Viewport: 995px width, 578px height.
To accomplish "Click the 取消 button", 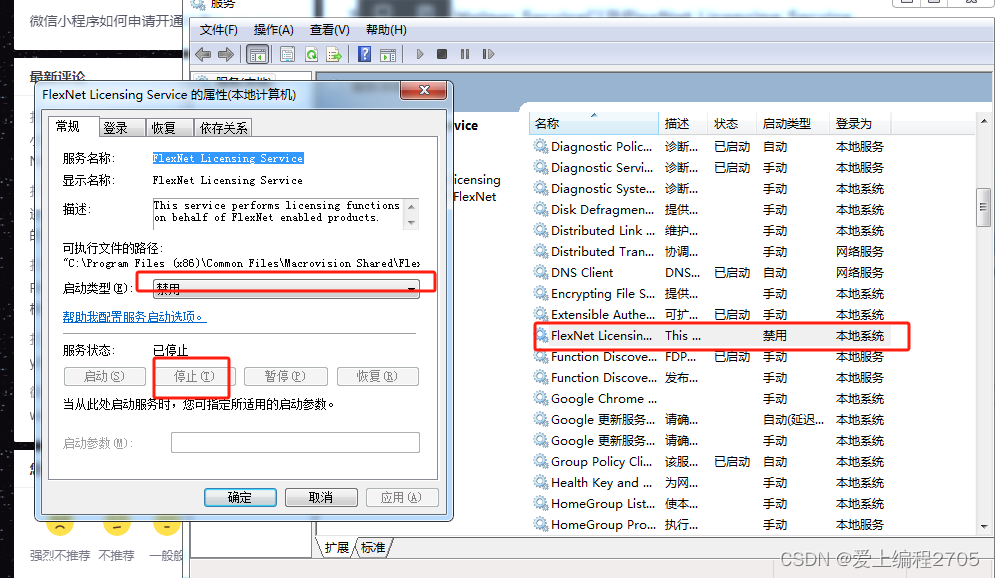I will pos(321,497).
